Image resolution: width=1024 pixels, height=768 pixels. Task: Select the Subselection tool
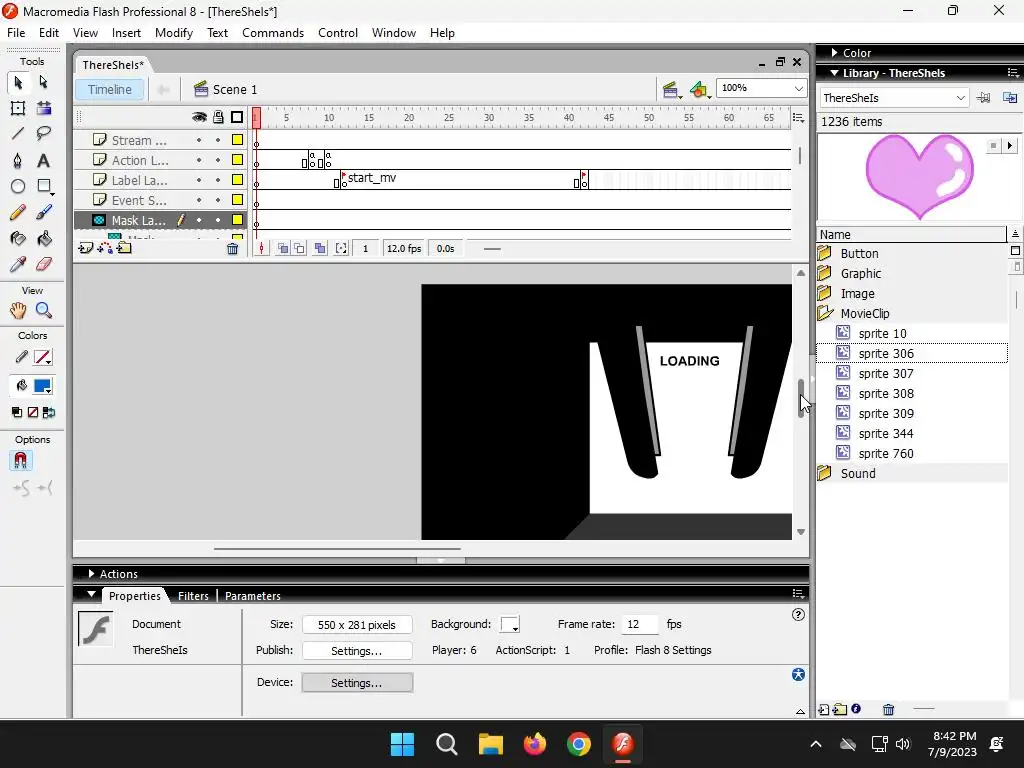coord(43,82)
